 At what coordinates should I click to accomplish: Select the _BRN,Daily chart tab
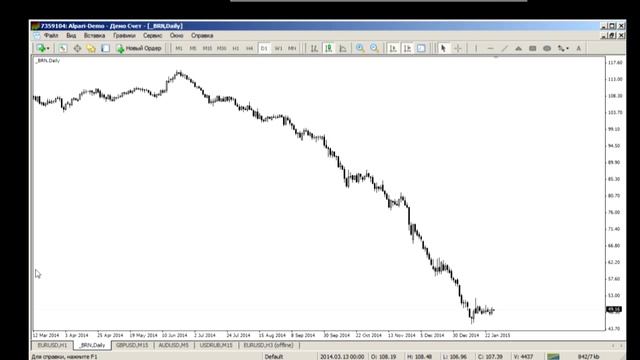tap(92, 345)
